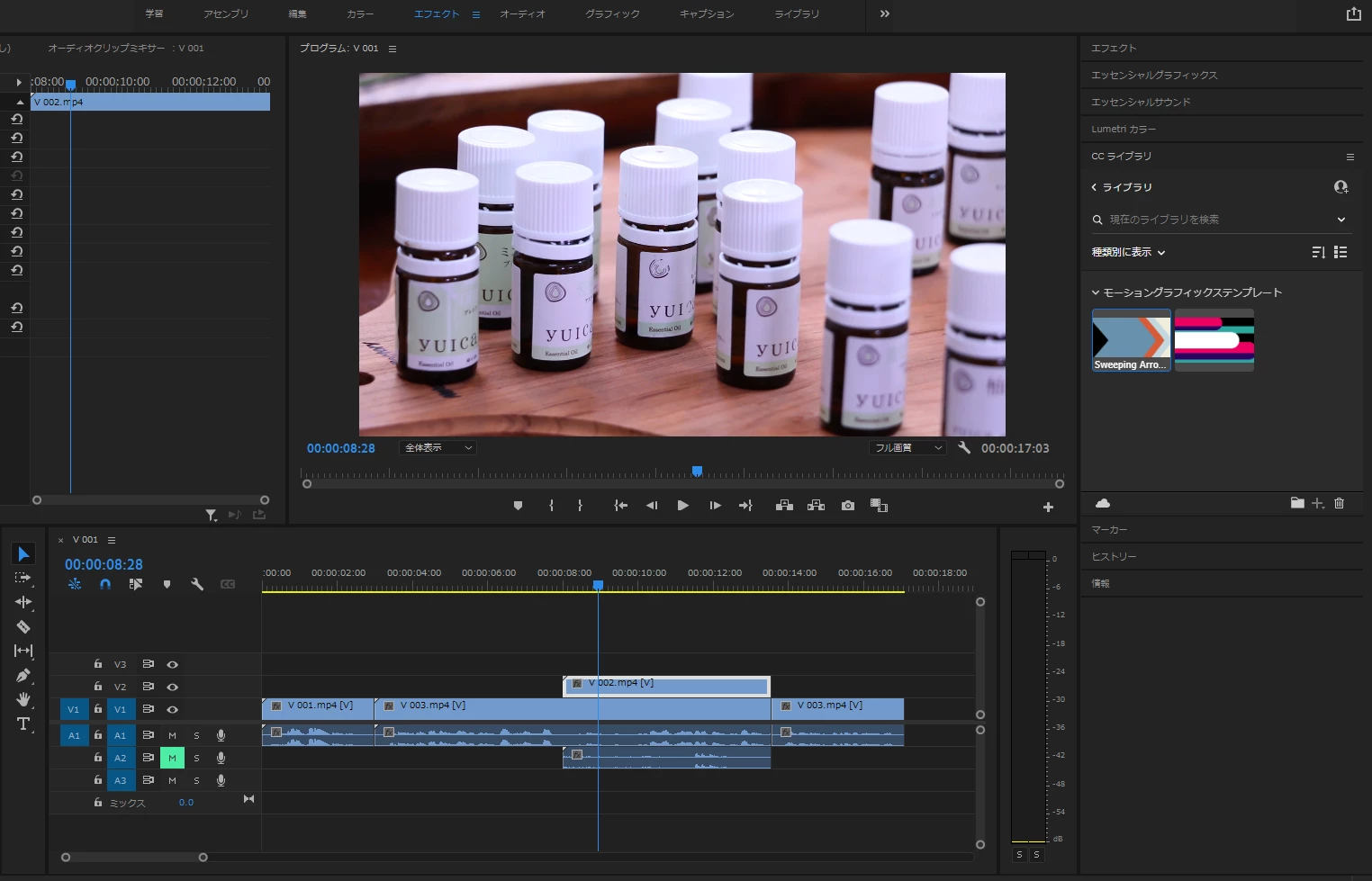Toggle snap in timeline magnet icon
Viewport: 1372px width, 881px height.
[x=105, y=584]
